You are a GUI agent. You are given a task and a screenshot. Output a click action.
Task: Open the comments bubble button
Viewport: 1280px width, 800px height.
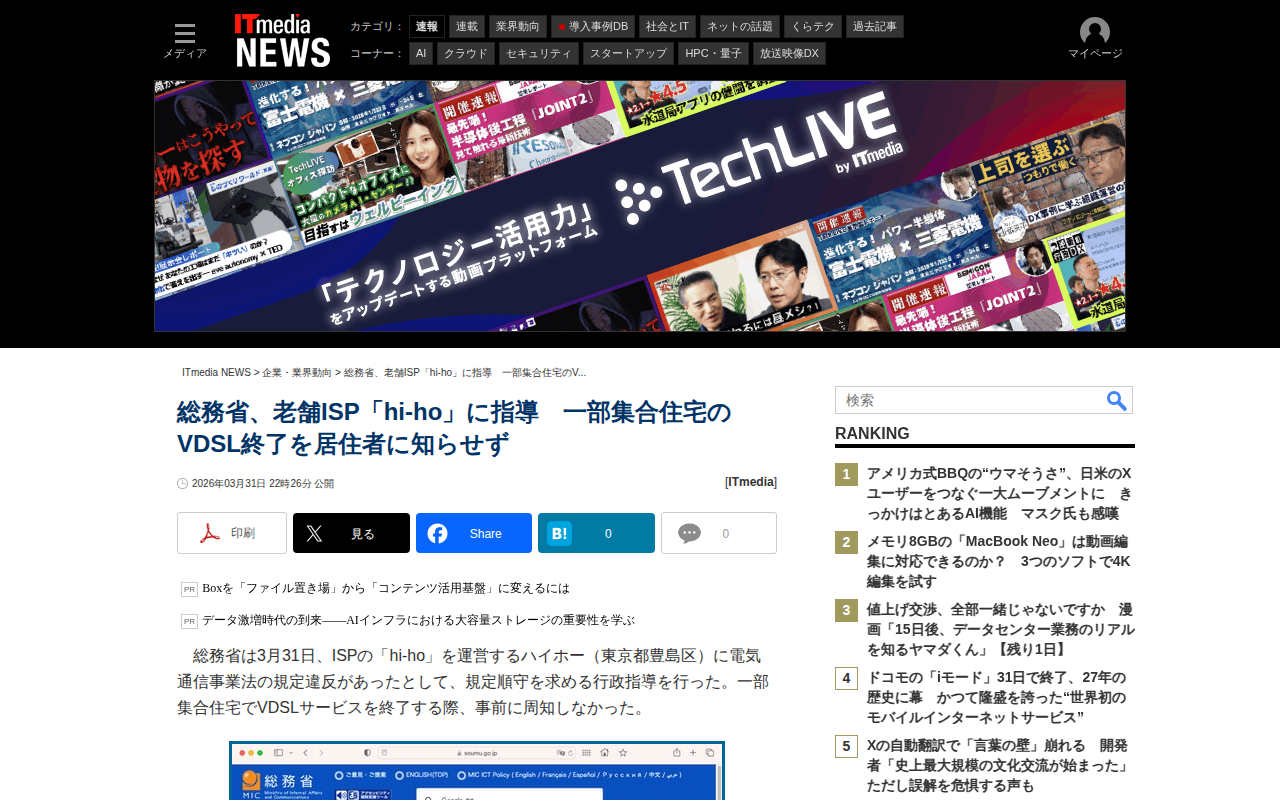pyautogui.click(x=719, y=533)
